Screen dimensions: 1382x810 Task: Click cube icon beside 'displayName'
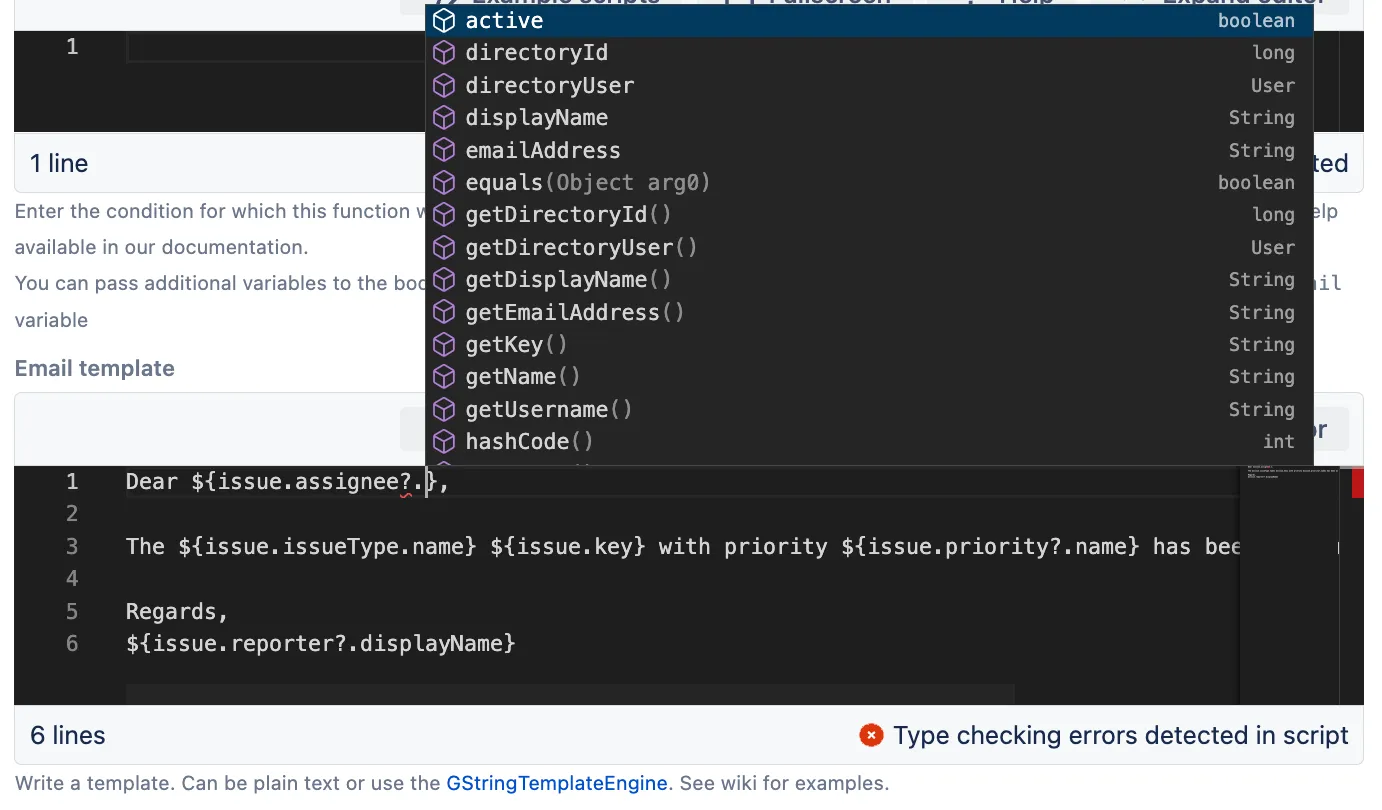click(x=444, y=118)
